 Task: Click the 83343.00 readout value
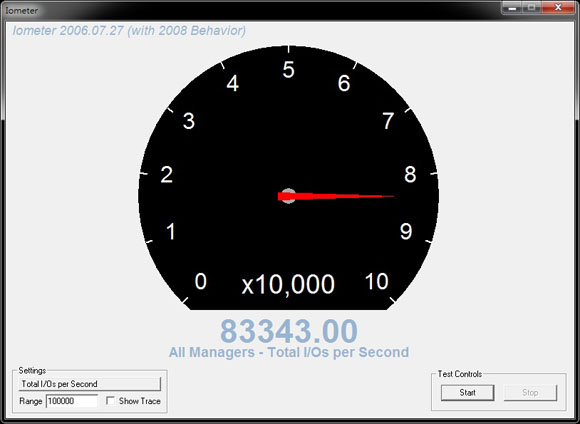[289, 331]
